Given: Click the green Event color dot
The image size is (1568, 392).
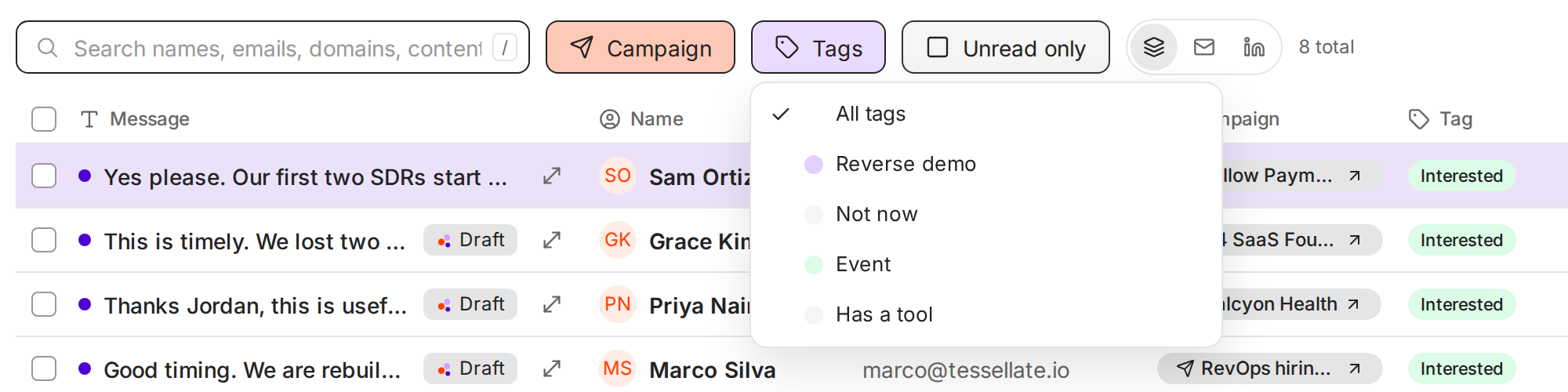Looking at the screenshot, I should [x=814, y=264].
